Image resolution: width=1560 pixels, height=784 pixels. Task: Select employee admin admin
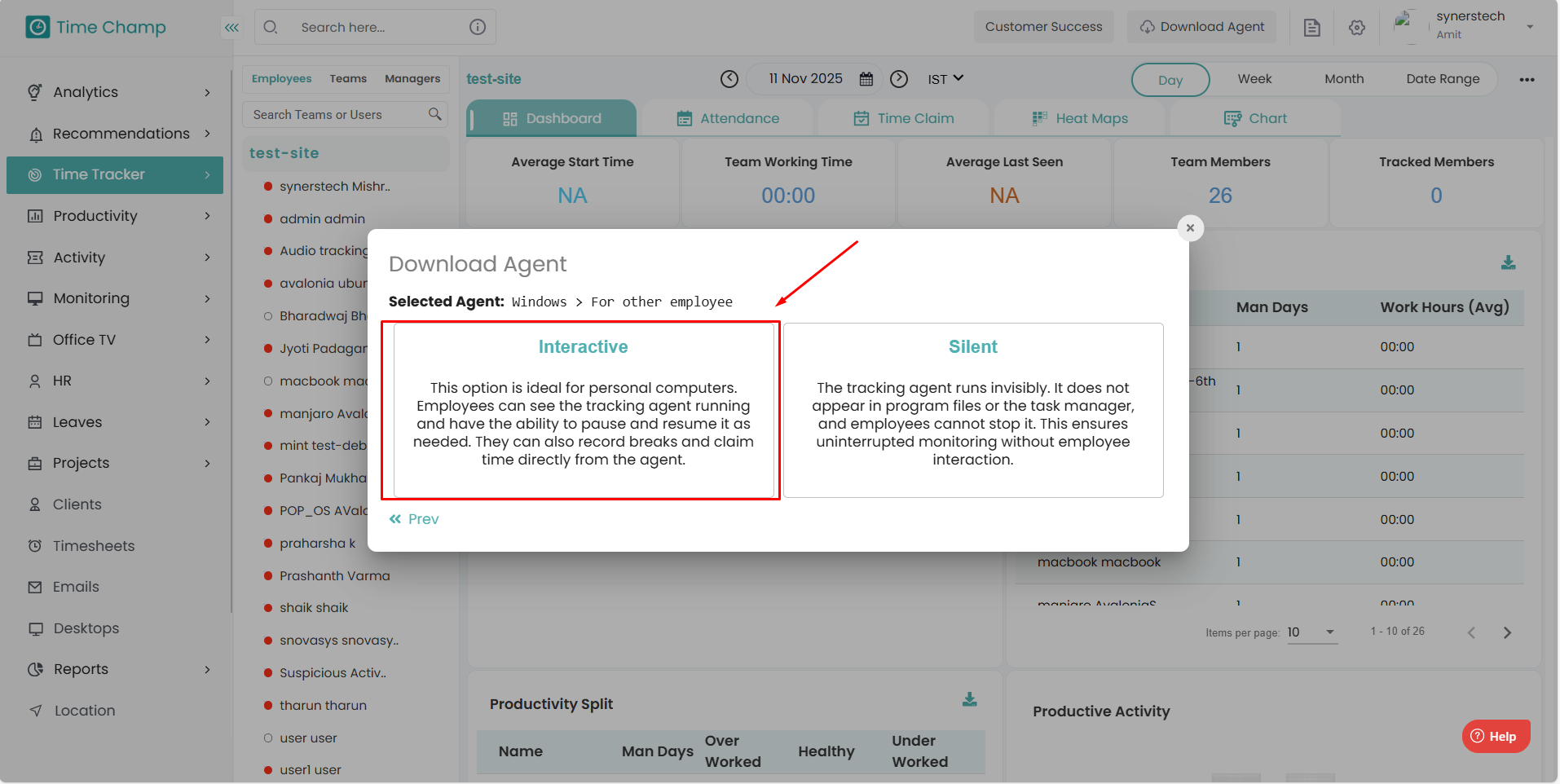point(322,218)
